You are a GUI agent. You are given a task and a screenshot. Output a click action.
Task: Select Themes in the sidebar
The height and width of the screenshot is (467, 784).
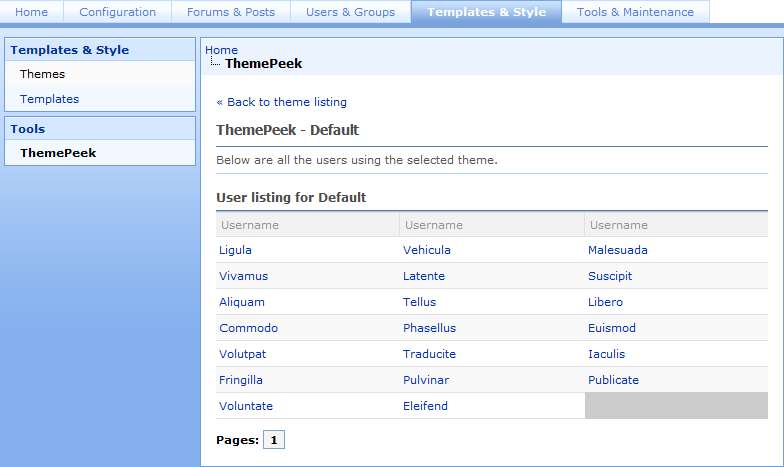tap(42, 74)
